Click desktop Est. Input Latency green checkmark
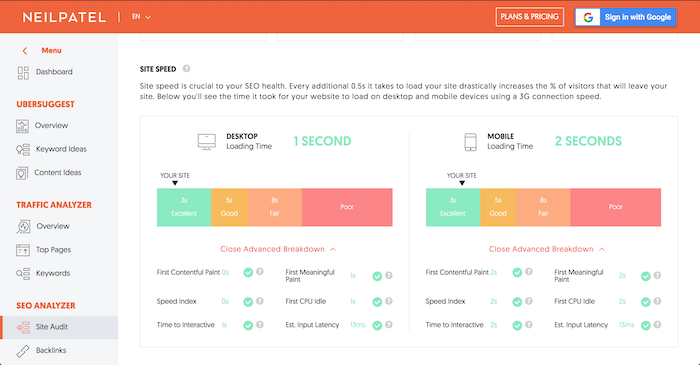This screenshot has width=700, height=365. click(377, 325)
